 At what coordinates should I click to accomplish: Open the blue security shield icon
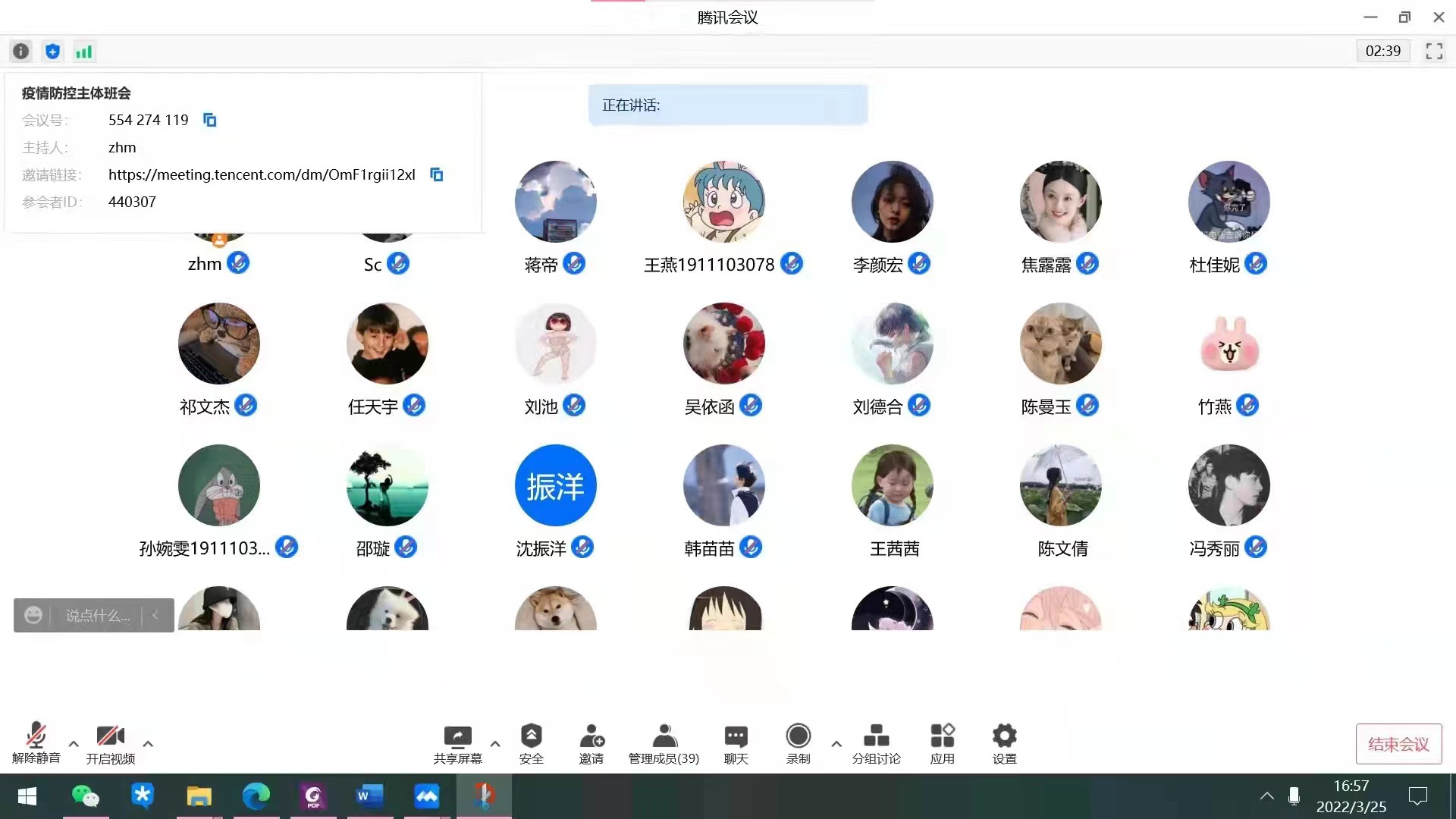(x=52, y=51)
